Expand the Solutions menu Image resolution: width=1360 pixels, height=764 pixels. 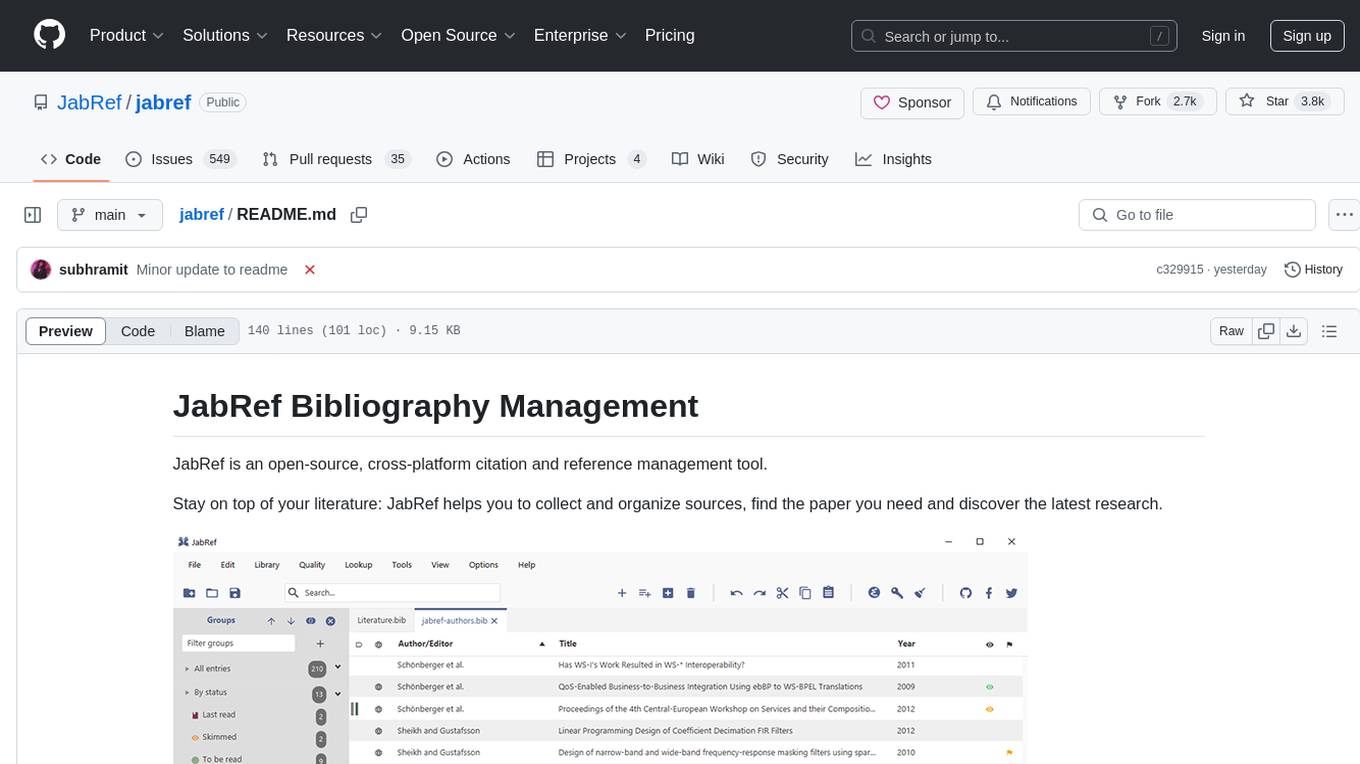click(225, 35)
